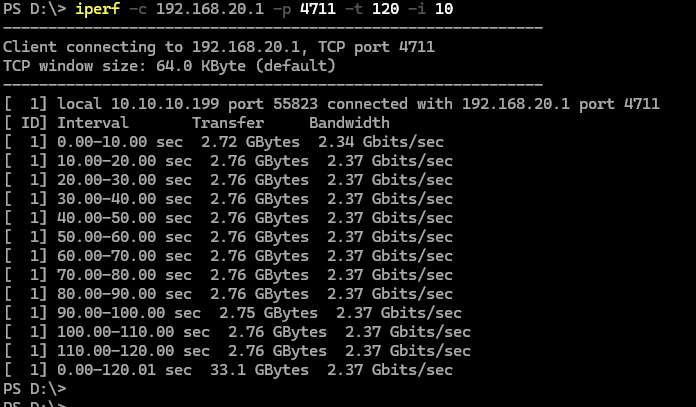This screenshot has height=407, width=696.
Task: Click the duration value 120 in command
Action: click(x=385, y=9)
